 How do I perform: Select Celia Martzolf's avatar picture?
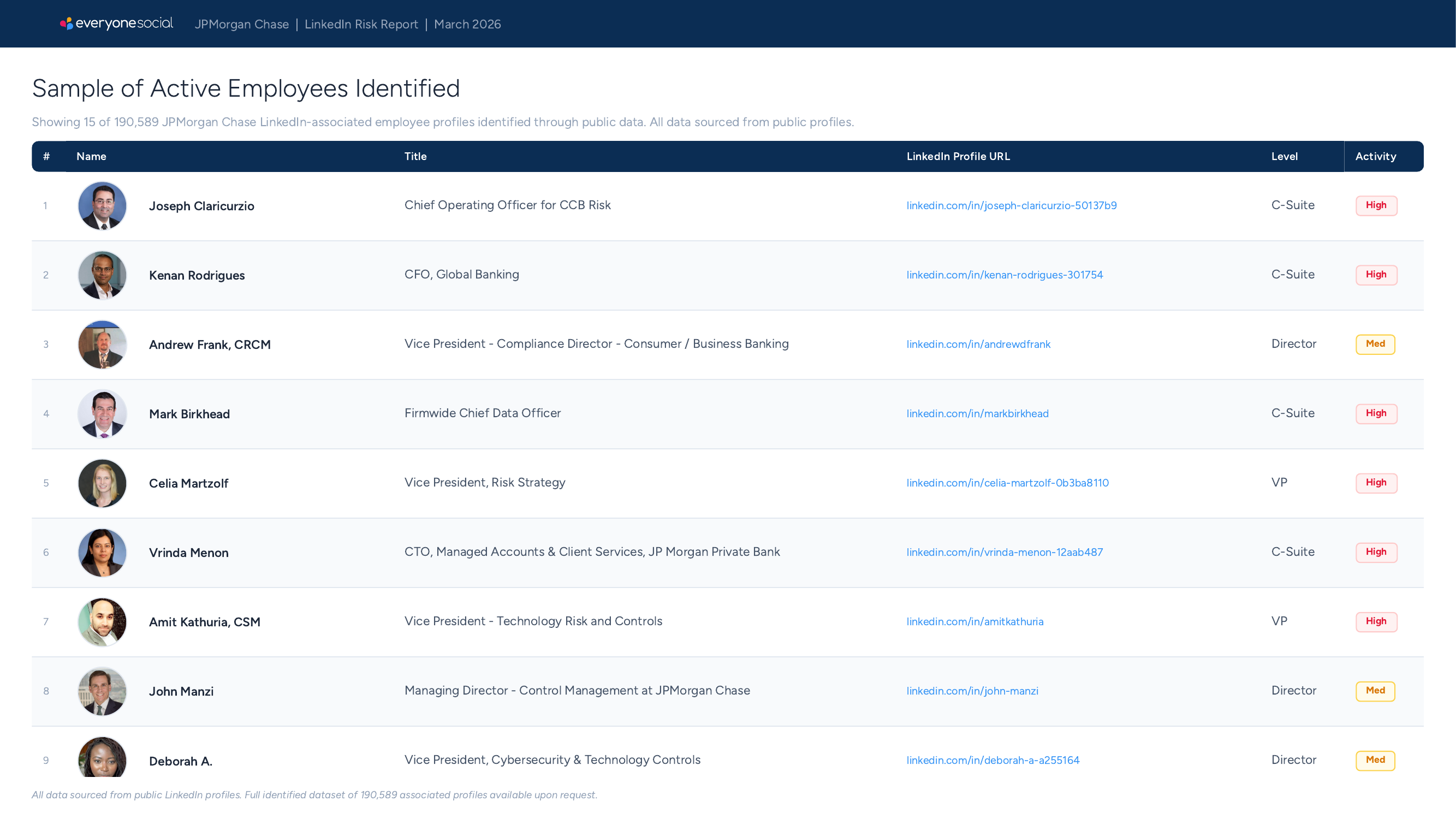click(x=102, y=483)
